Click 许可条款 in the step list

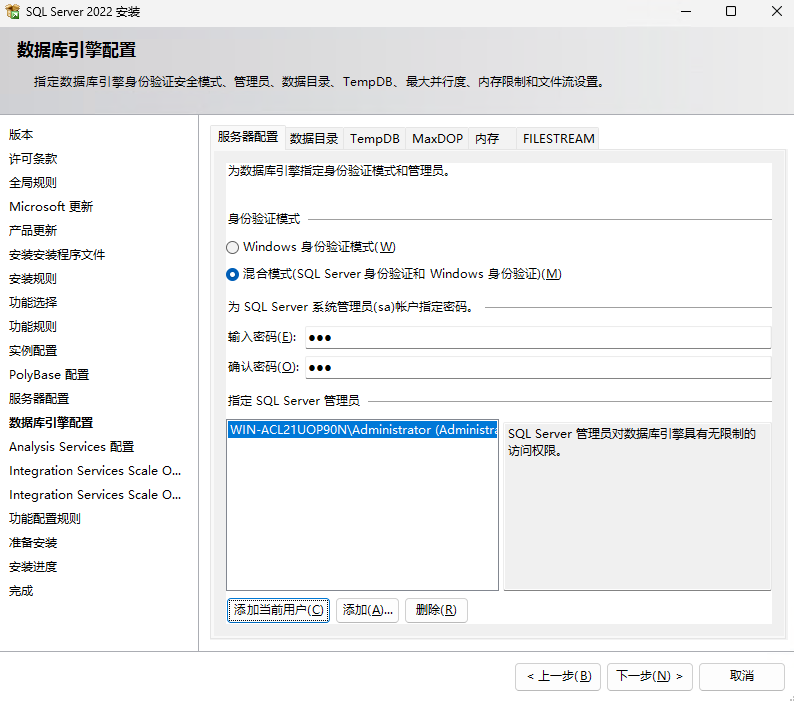[33, 159]
